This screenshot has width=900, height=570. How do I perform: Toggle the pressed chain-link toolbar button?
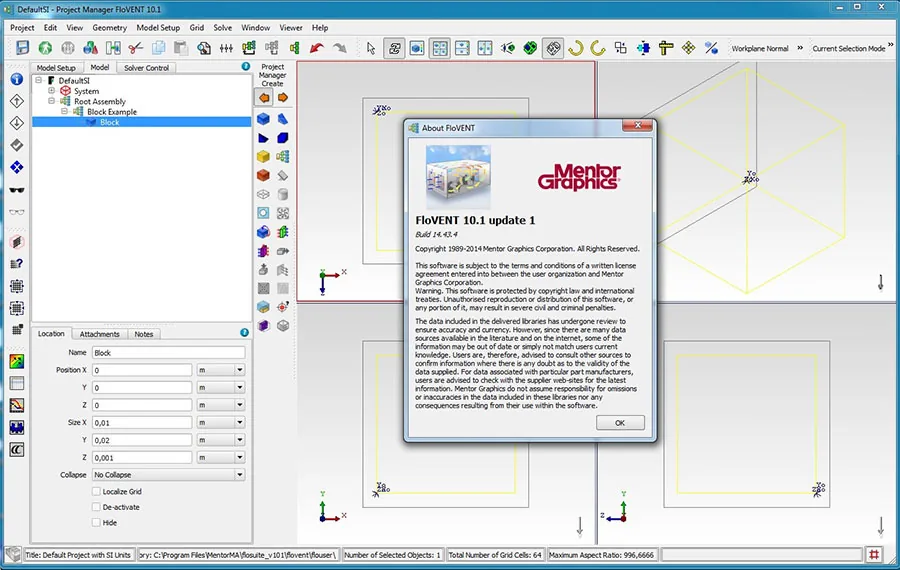tap(394, 48)
